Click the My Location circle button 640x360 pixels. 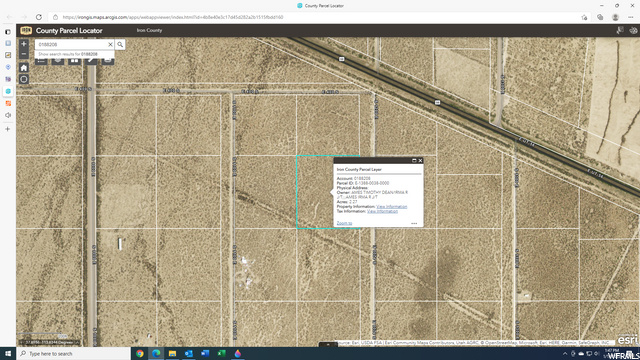pos(24,79)
